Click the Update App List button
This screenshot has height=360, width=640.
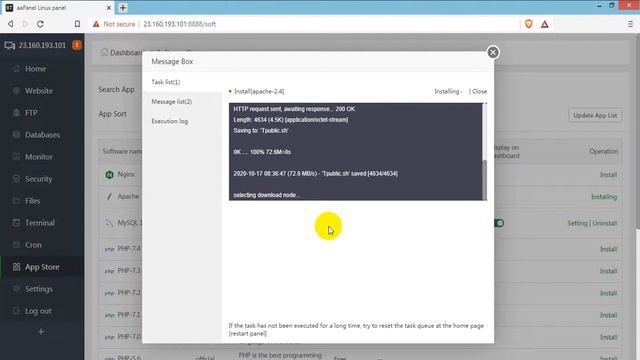595,116
